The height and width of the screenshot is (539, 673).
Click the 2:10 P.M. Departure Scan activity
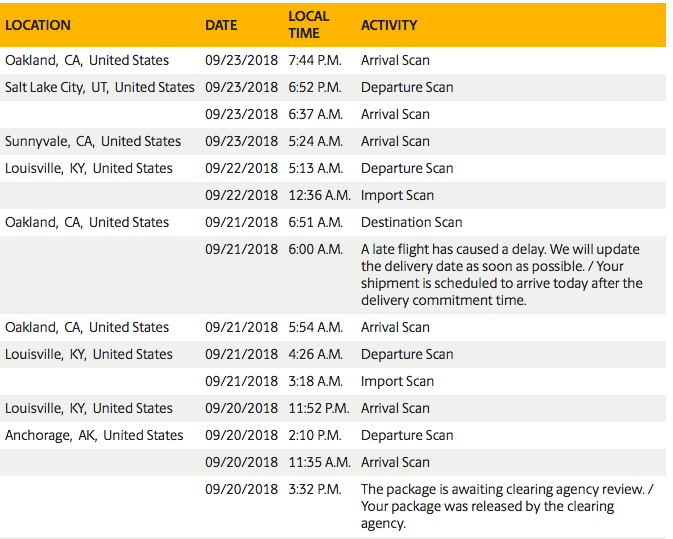407,436
